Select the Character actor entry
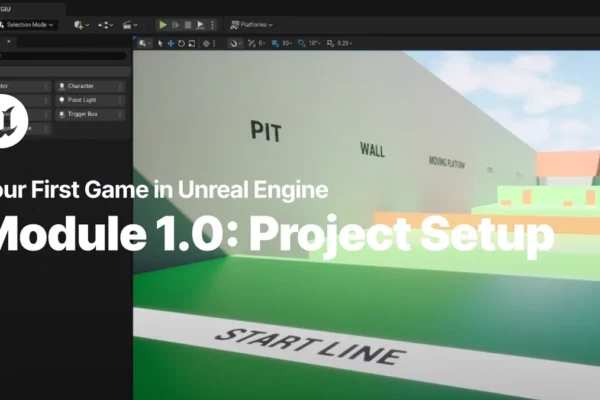This screenshot has width=600, height=400. point(90,86)
